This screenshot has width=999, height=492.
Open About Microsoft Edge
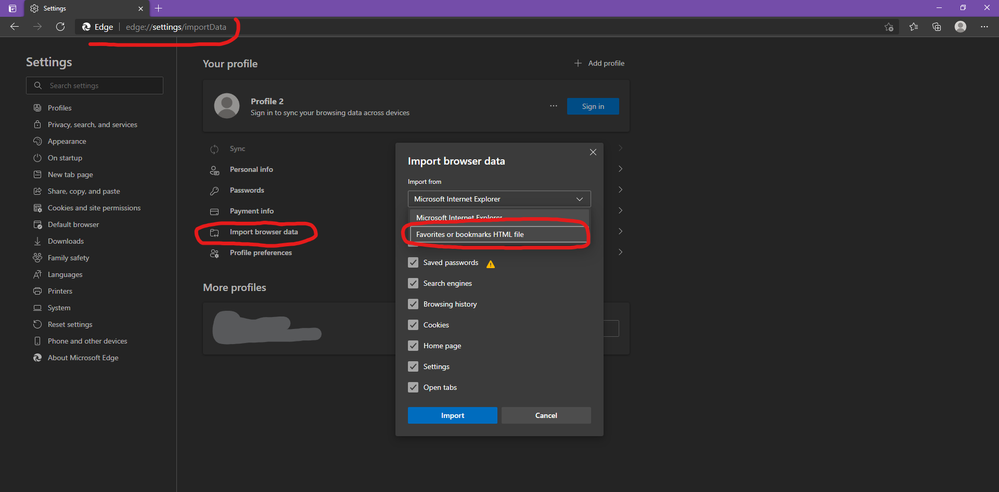pyautogui.click(x=83, y=358)
